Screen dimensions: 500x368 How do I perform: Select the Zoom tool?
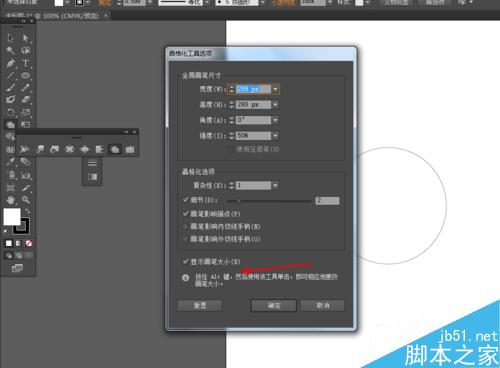click(26, 200)
